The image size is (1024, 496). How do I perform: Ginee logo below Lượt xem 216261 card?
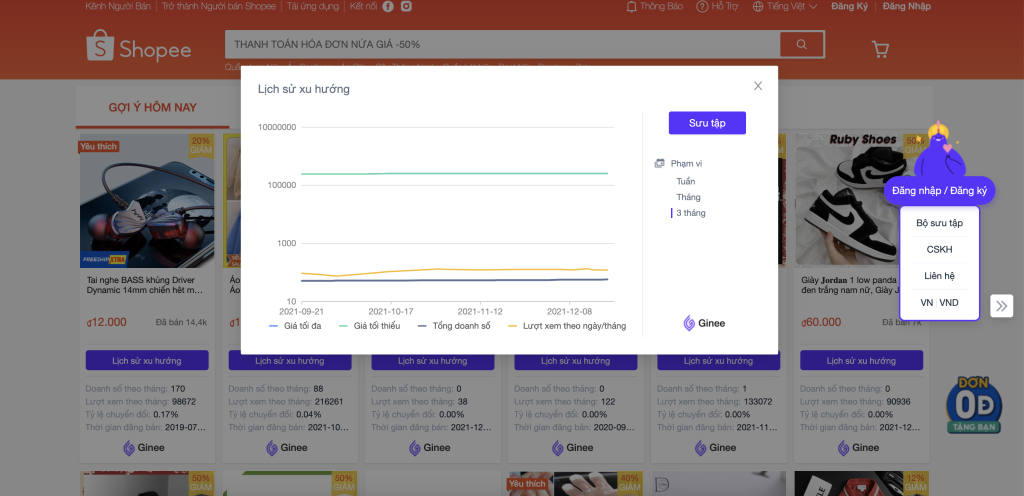coord(287,448)
